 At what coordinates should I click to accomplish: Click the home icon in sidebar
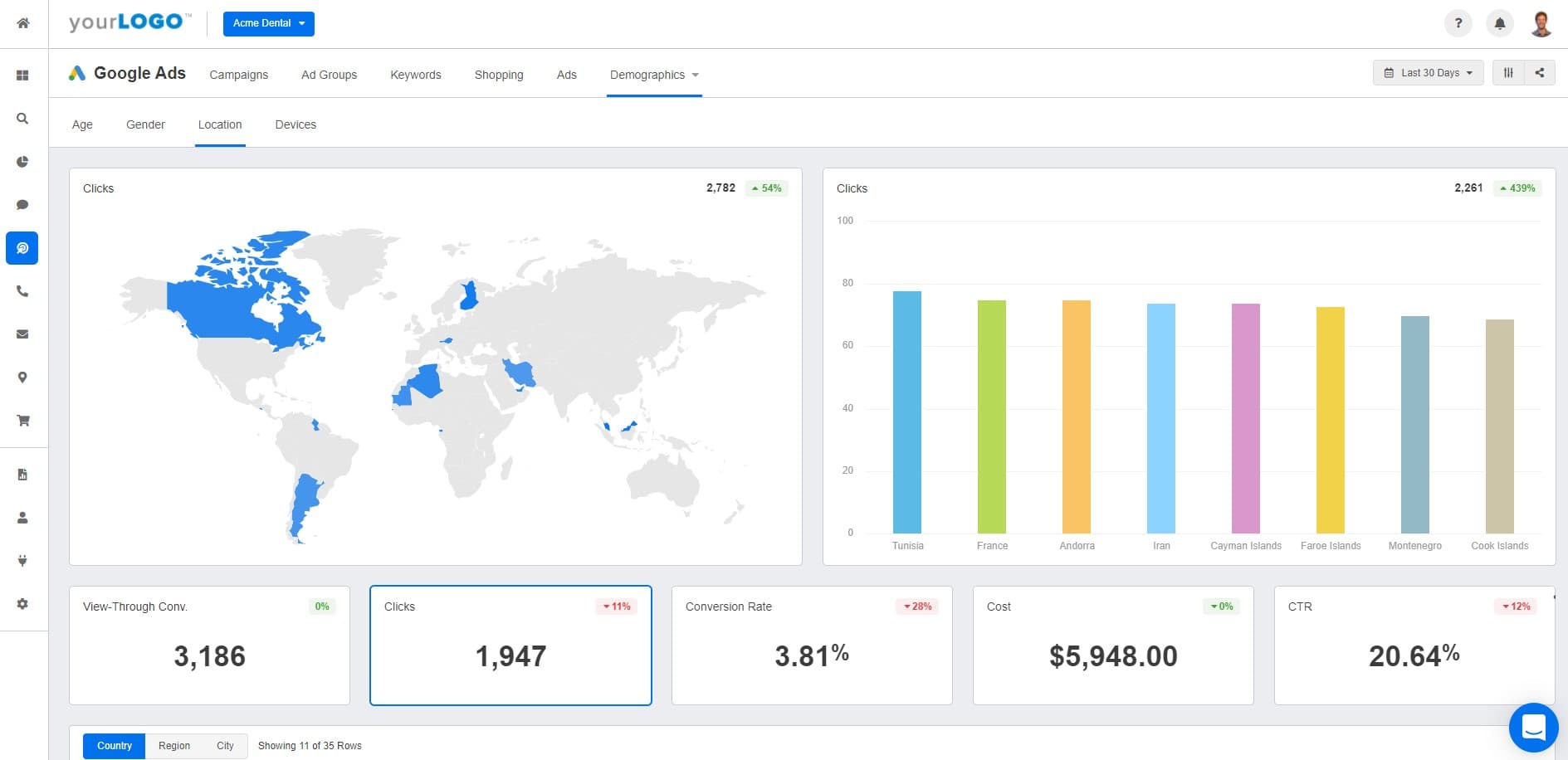point(23,23)
